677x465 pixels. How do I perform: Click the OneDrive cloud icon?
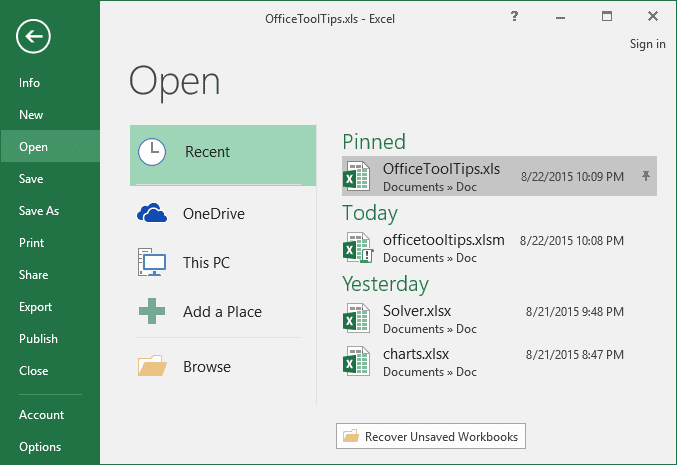[x=152, y=213]
